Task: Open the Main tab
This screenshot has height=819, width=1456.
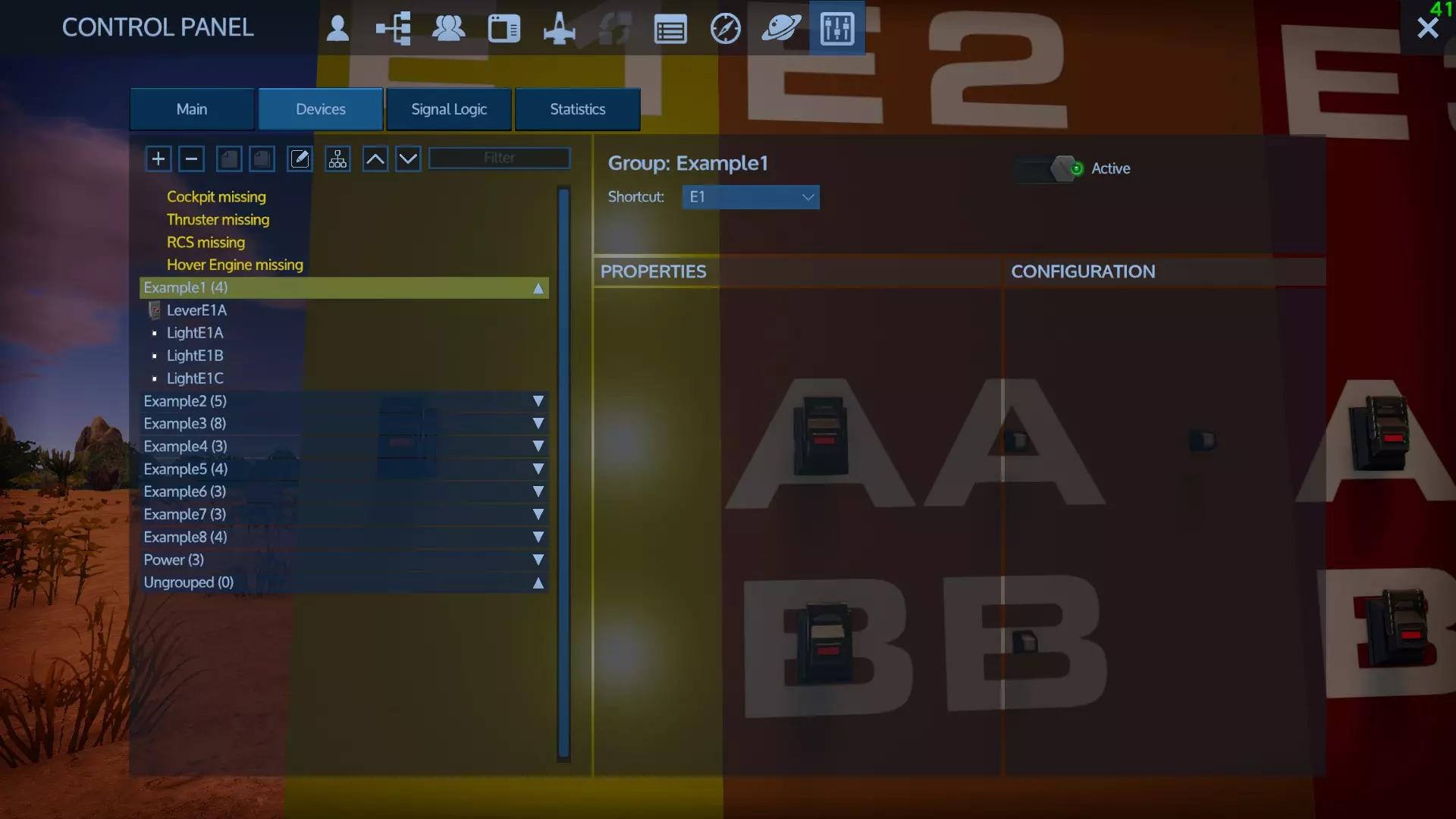Action: click(x=192, y=109)
